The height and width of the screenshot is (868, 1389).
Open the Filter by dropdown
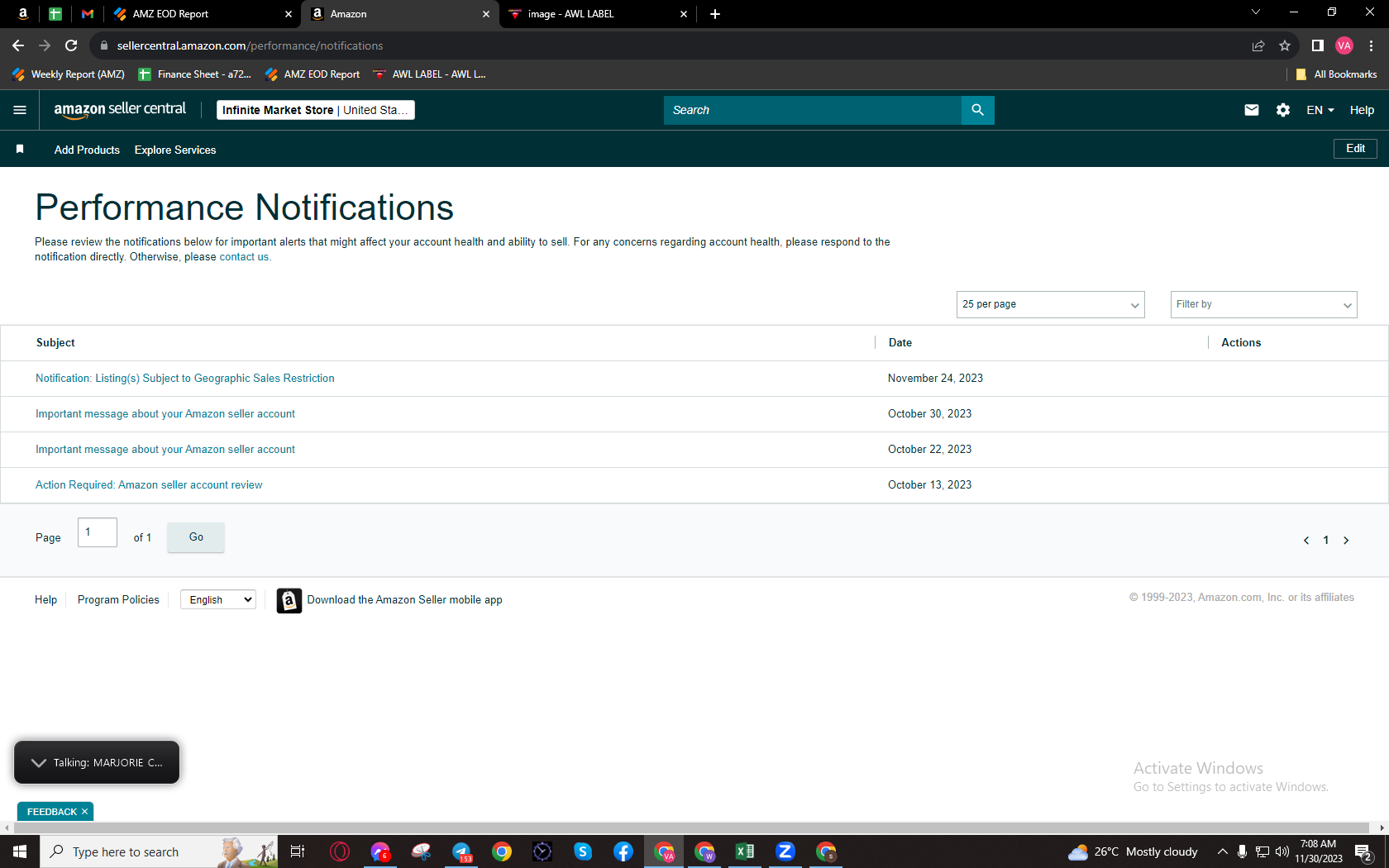1263,304
